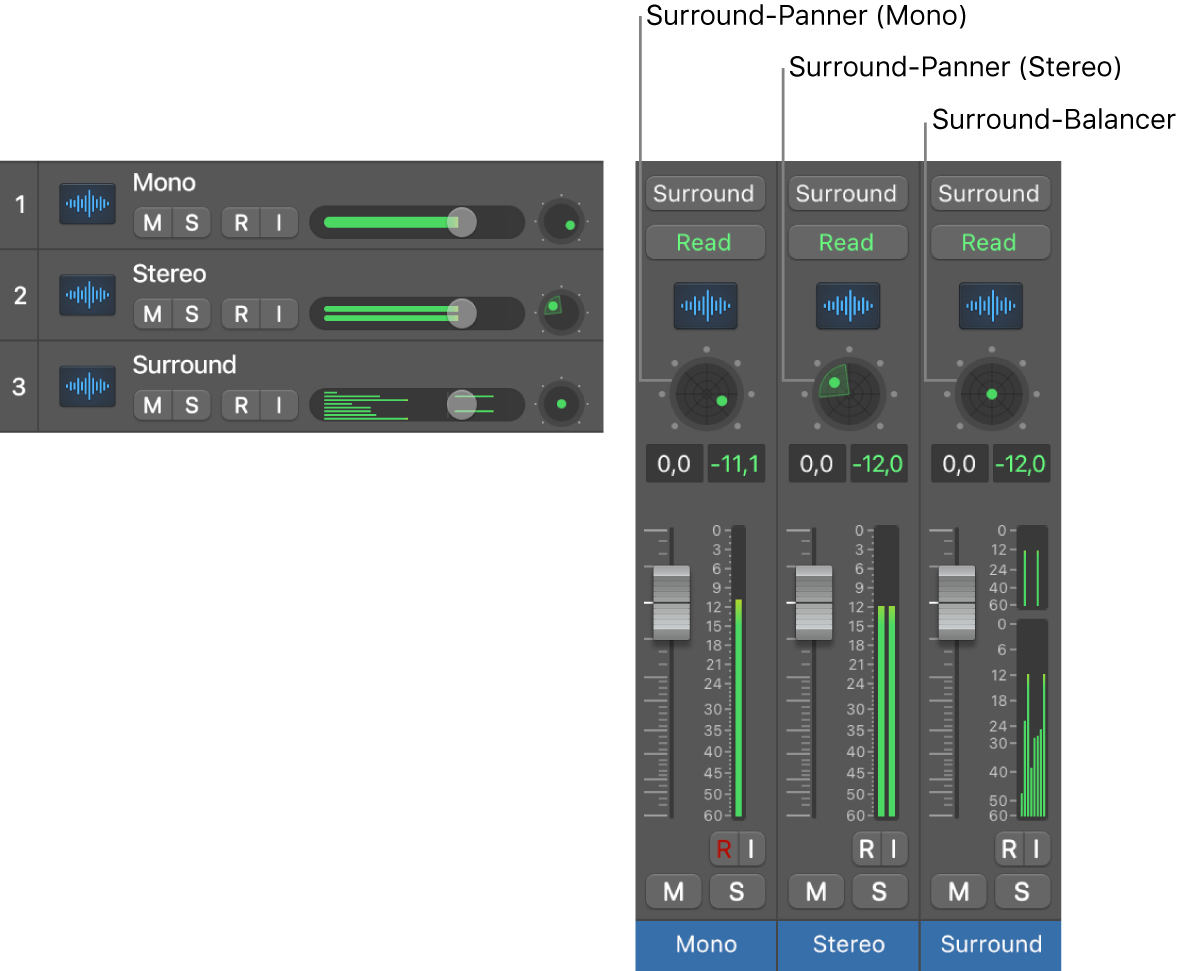Image resolution: width=1192 pixels, height=971 pixels.
Task: Click the volume slider on Stereo track header
Action: coord(417,313)
